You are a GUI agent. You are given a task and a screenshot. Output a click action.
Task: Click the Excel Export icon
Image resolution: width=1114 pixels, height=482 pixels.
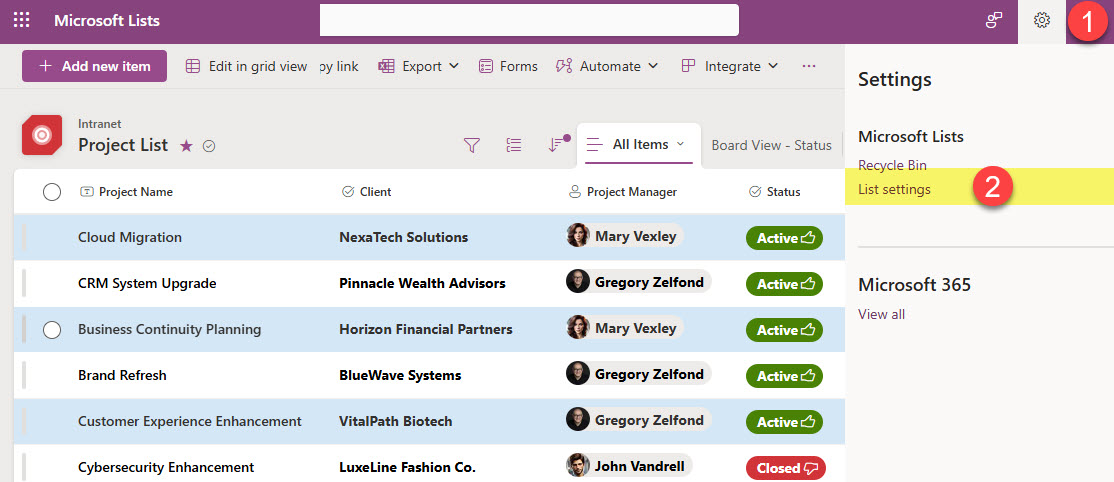point(386,66)
